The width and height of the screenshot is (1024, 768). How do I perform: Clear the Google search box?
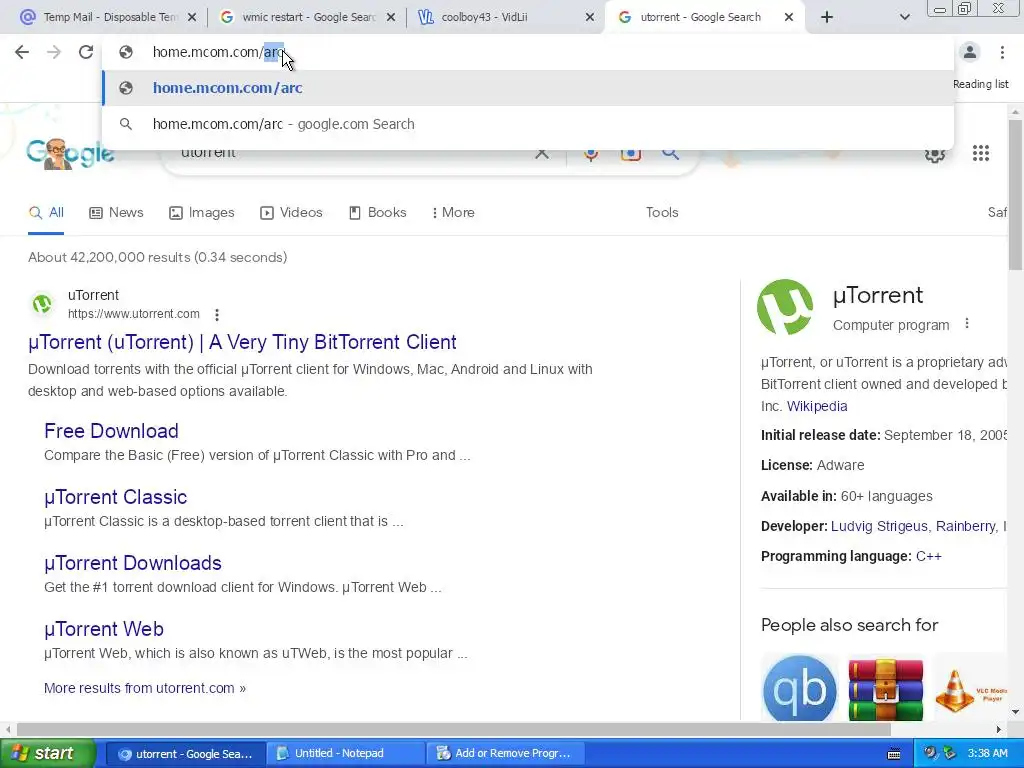pos(541,154)
